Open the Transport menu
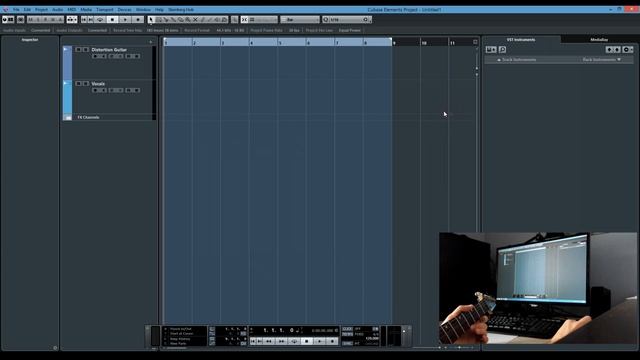This screenshot has width=640, height=360. (x=104, y=9)
